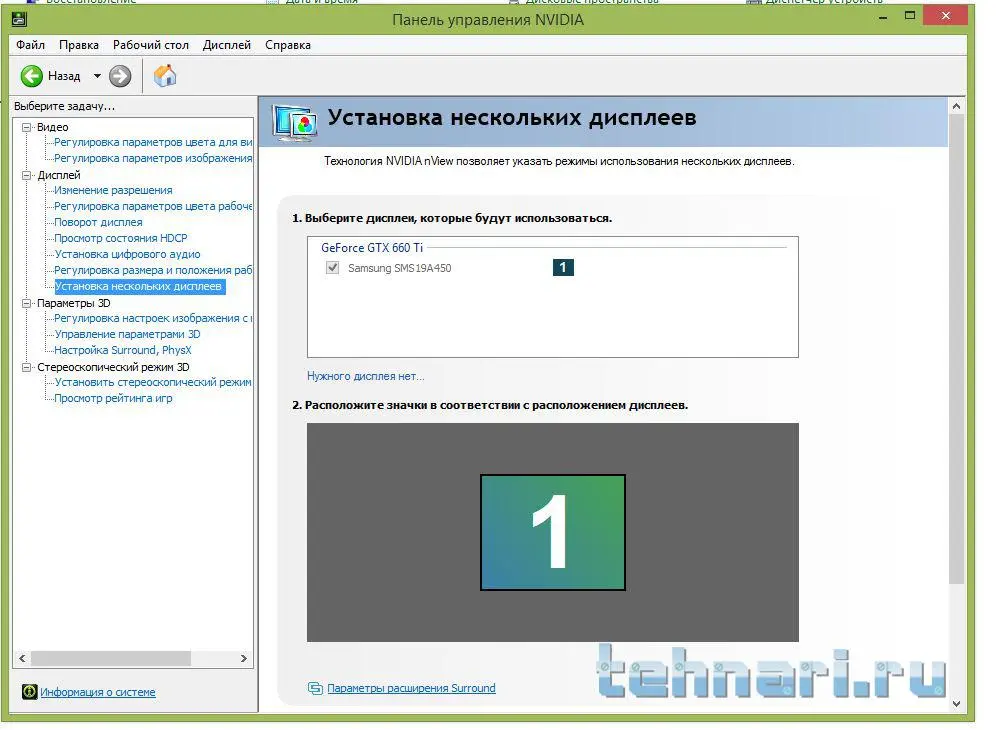Collapse the Стереоскопический режим 3D group
The height and width of the screenshot is (730, 996).
tap(27, 367)
